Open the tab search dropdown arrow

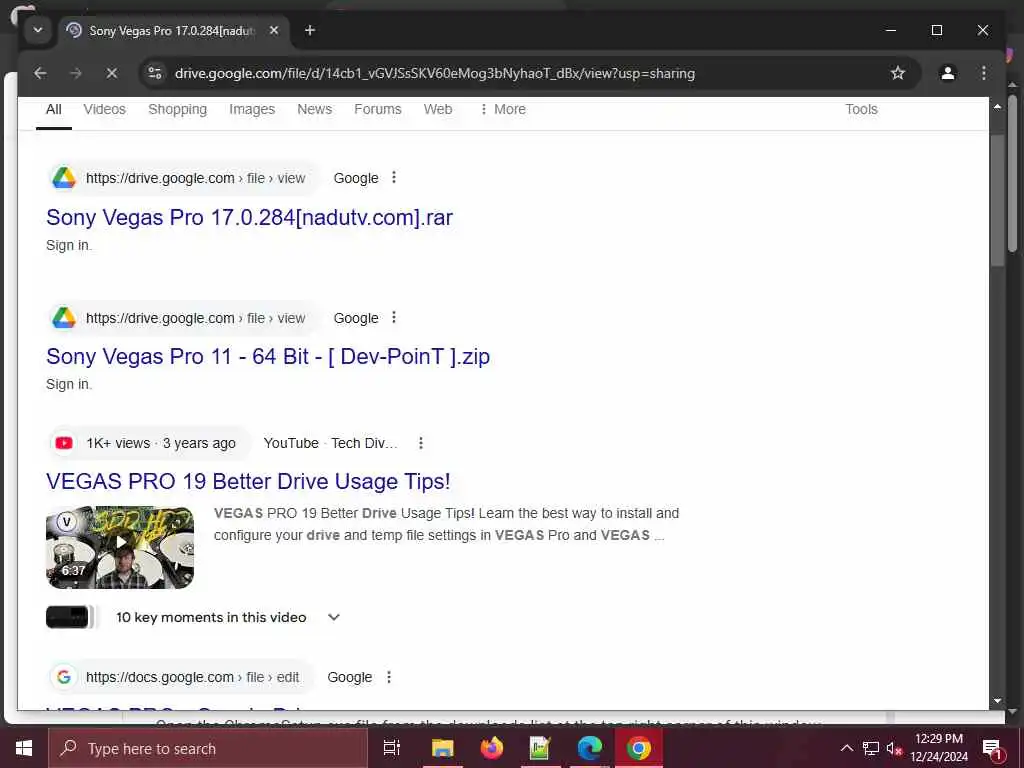pos(38,30)
